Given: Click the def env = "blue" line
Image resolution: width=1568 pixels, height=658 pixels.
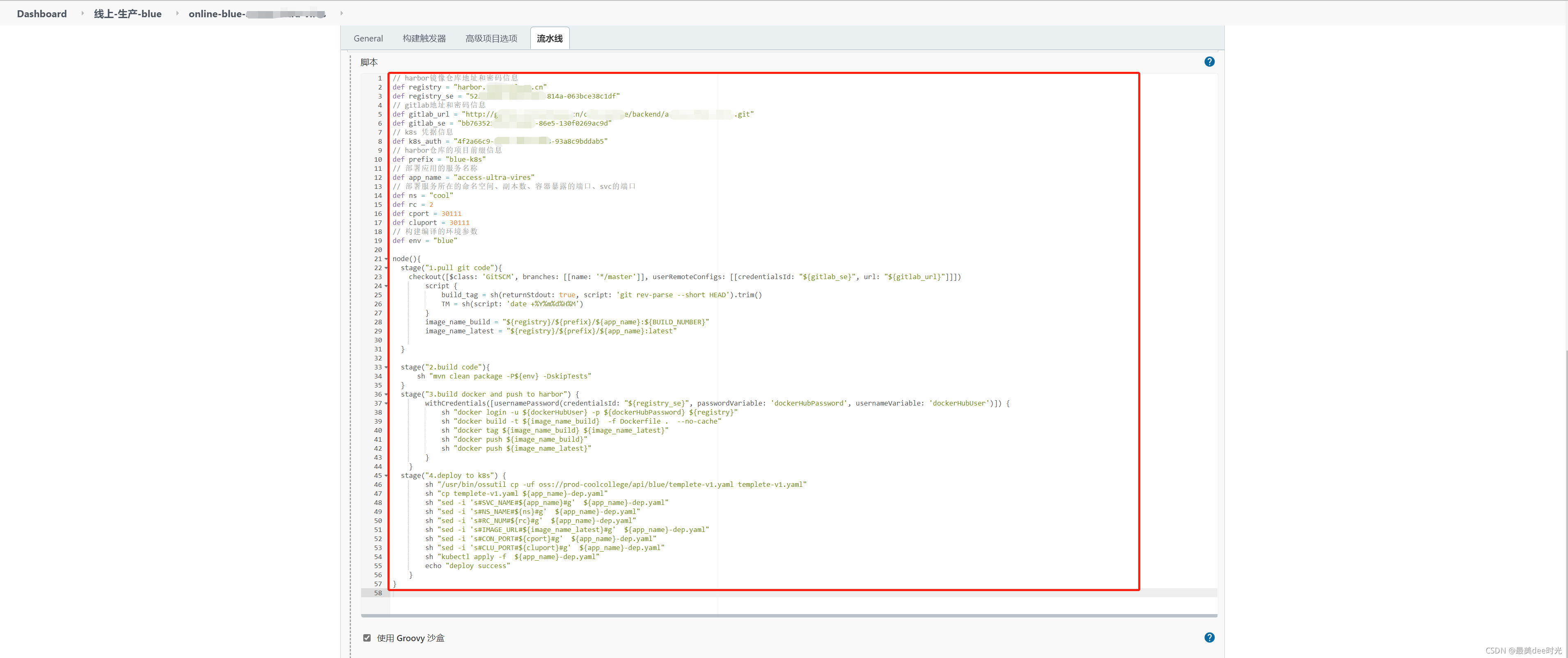Looking at the screenshot, I should [x=425, y=241].
